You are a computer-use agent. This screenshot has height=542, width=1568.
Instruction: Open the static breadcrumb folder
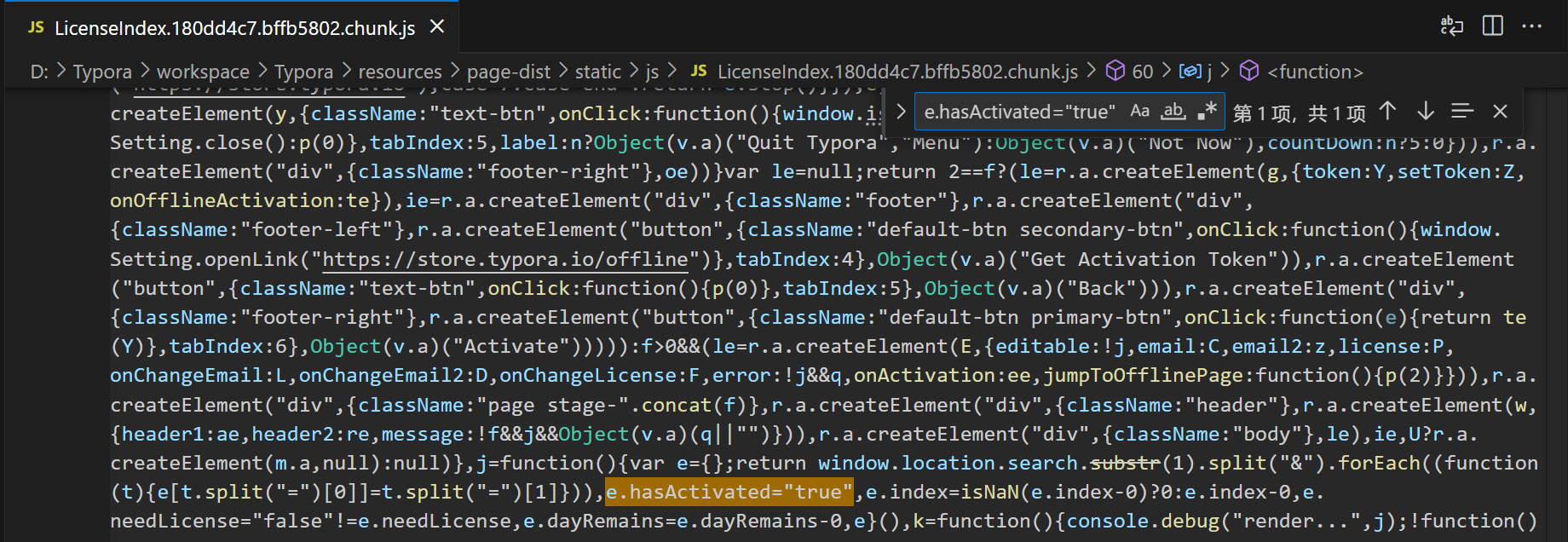click(x=598, y=72)
